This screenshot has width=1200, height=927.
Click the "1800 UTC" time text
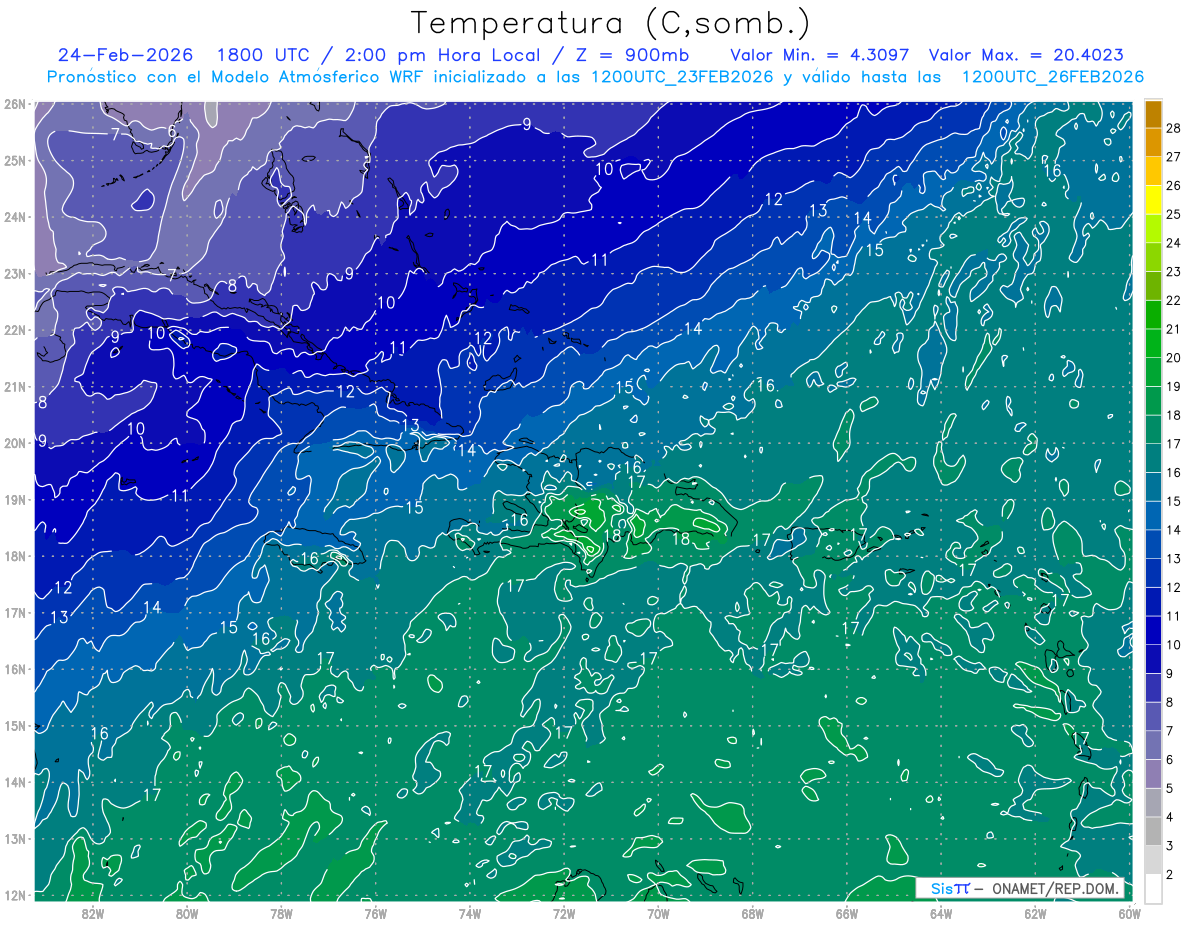tap(265, 55)
